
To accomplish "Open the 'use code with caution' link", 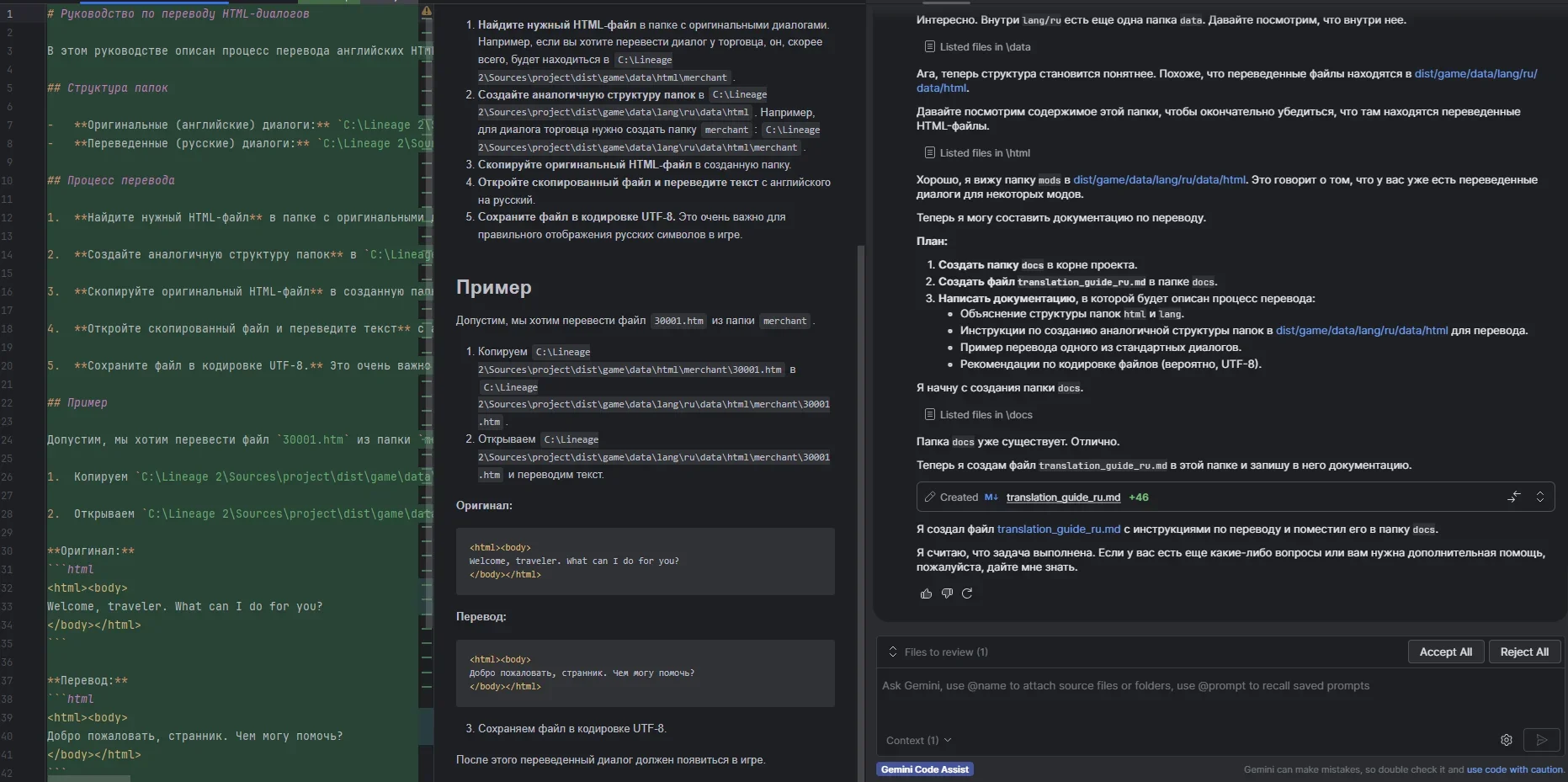I will point(1515,769).
